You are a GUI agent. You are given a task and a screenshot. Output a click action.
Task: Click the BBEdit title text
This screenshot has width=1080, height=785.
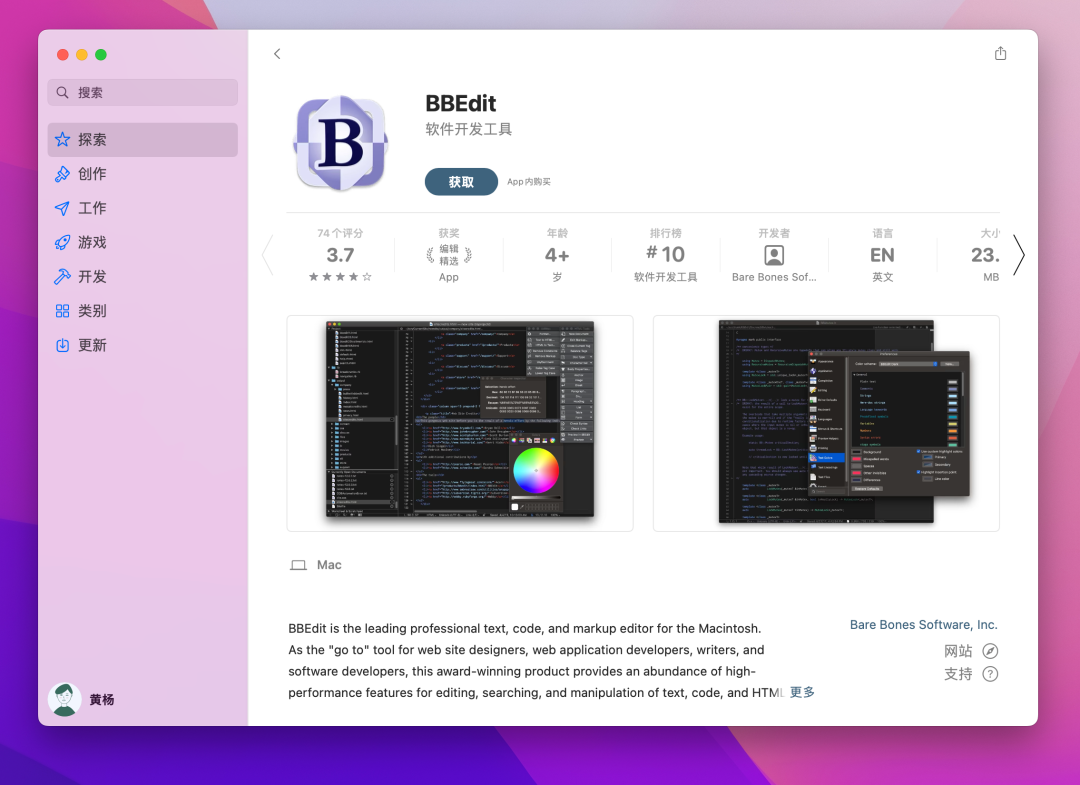461,103
